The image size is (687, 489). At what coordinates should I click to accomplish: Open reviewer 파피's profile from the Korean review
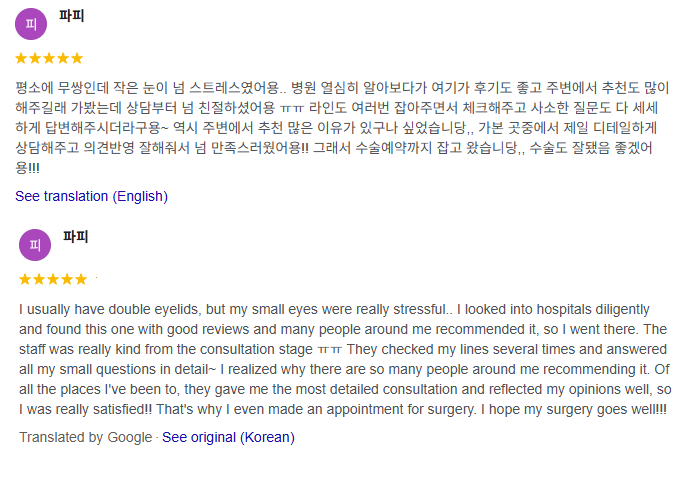click(x=72, y=15)
